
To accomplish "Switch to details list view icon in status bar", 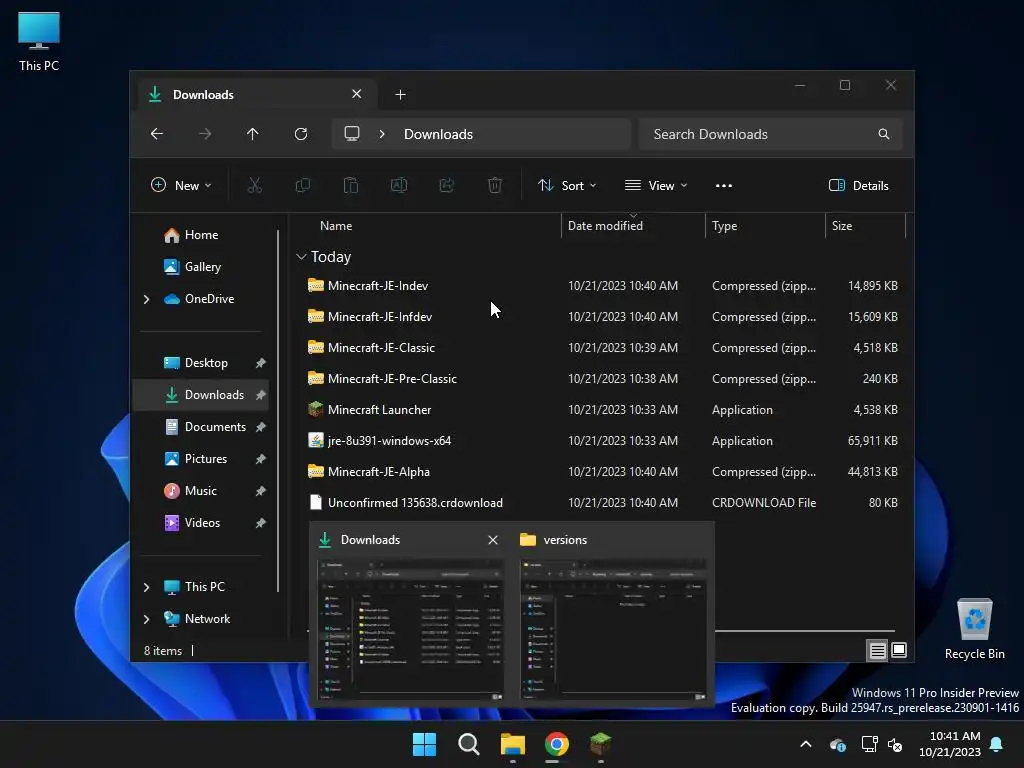I will pos(877,650).
